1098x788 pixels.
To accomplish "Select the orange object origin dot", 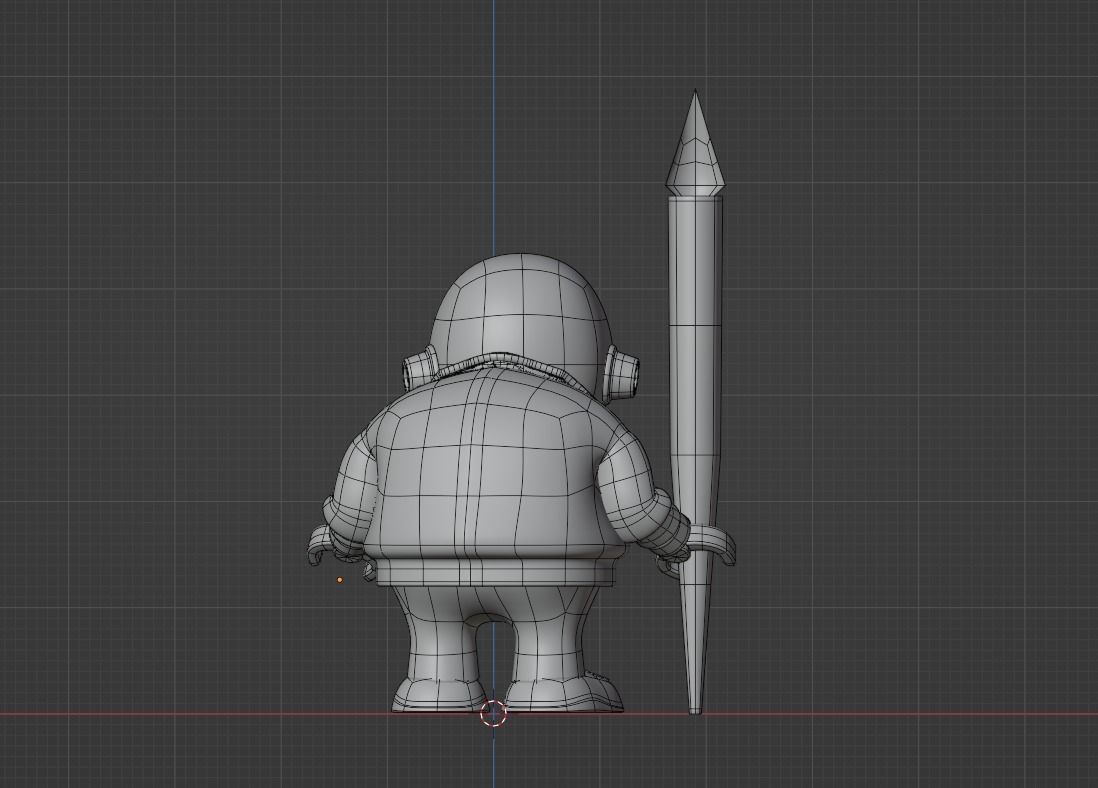I will [340, 580].
